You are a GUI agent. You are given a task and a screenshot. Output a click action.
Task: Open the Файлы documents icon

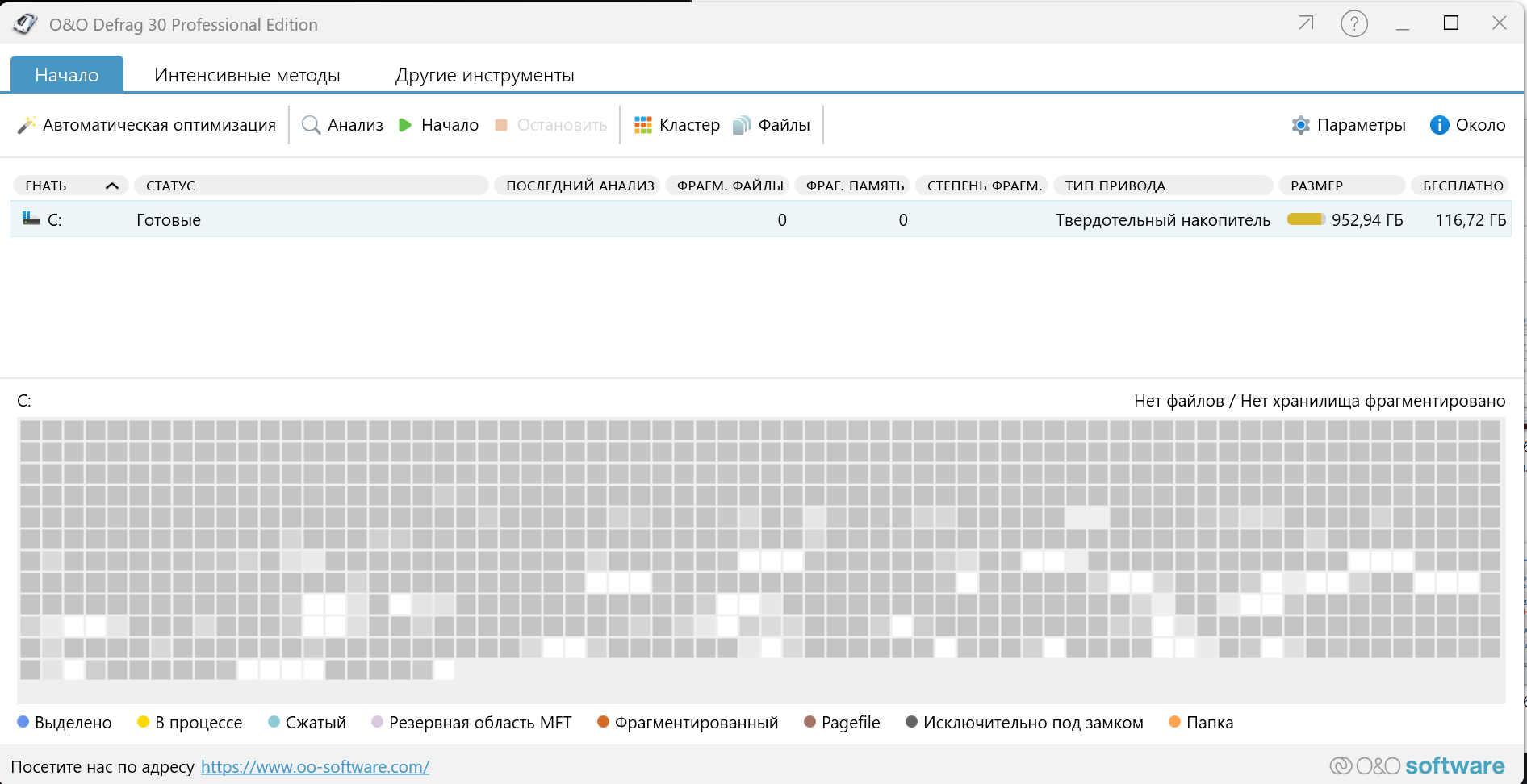tap(742, 125)
